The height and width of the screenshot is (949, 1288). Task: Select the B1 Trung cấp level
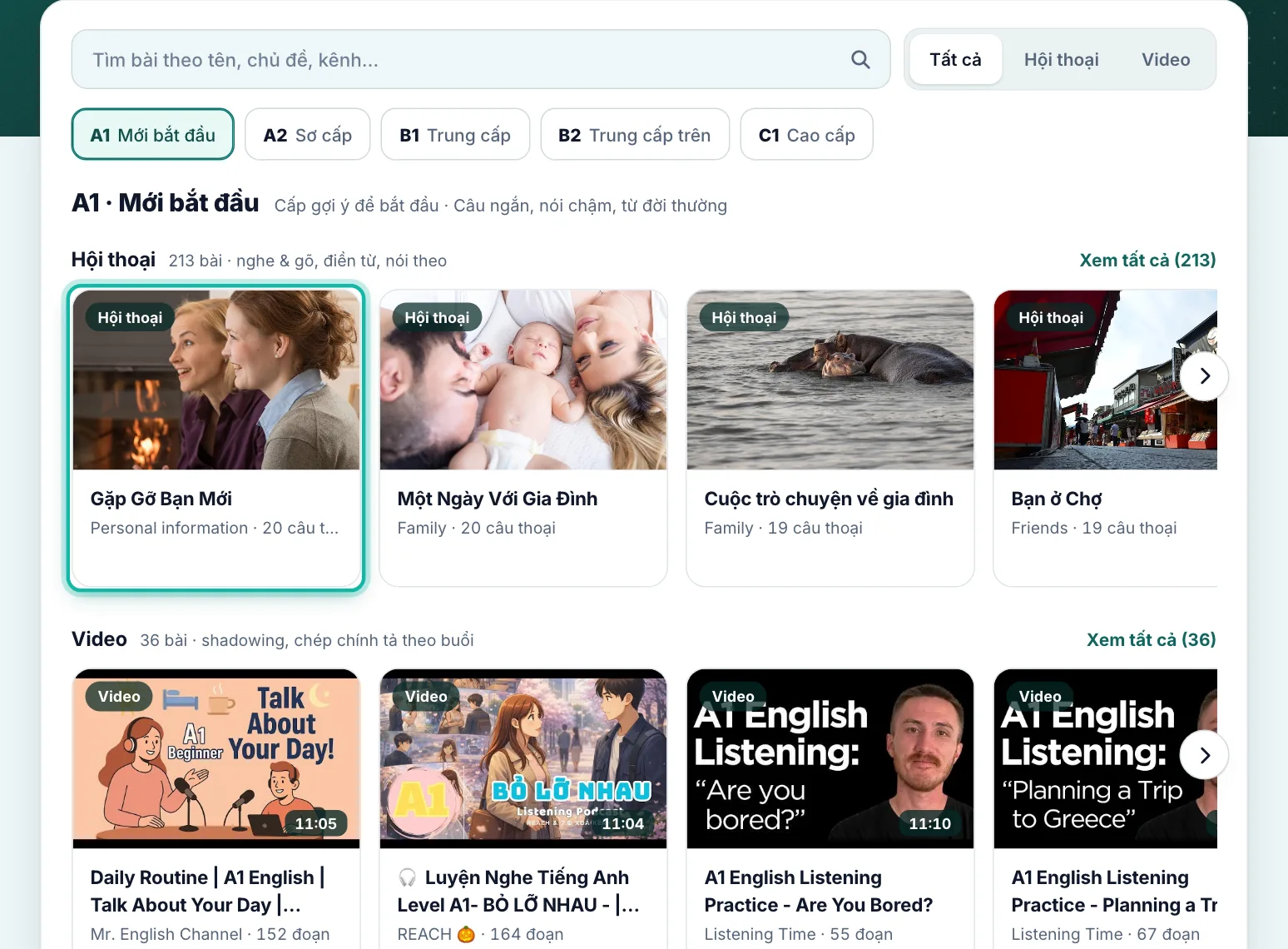455,135
